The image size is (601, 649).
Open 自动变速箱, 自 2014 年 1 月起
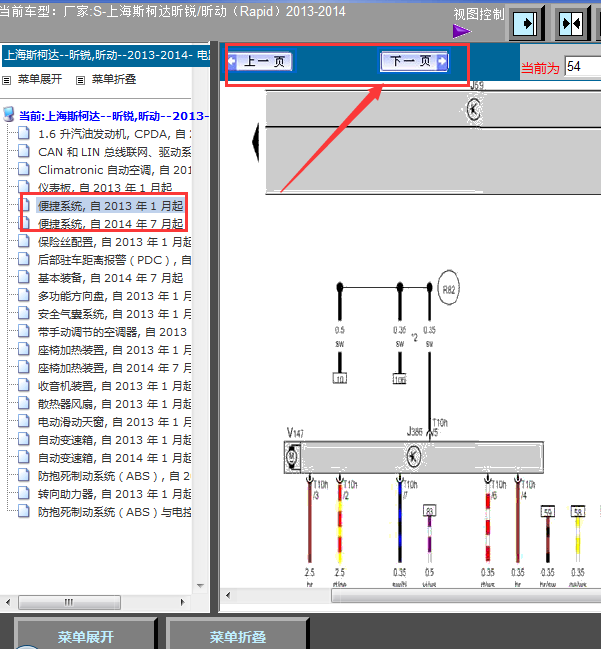[115, 458]
